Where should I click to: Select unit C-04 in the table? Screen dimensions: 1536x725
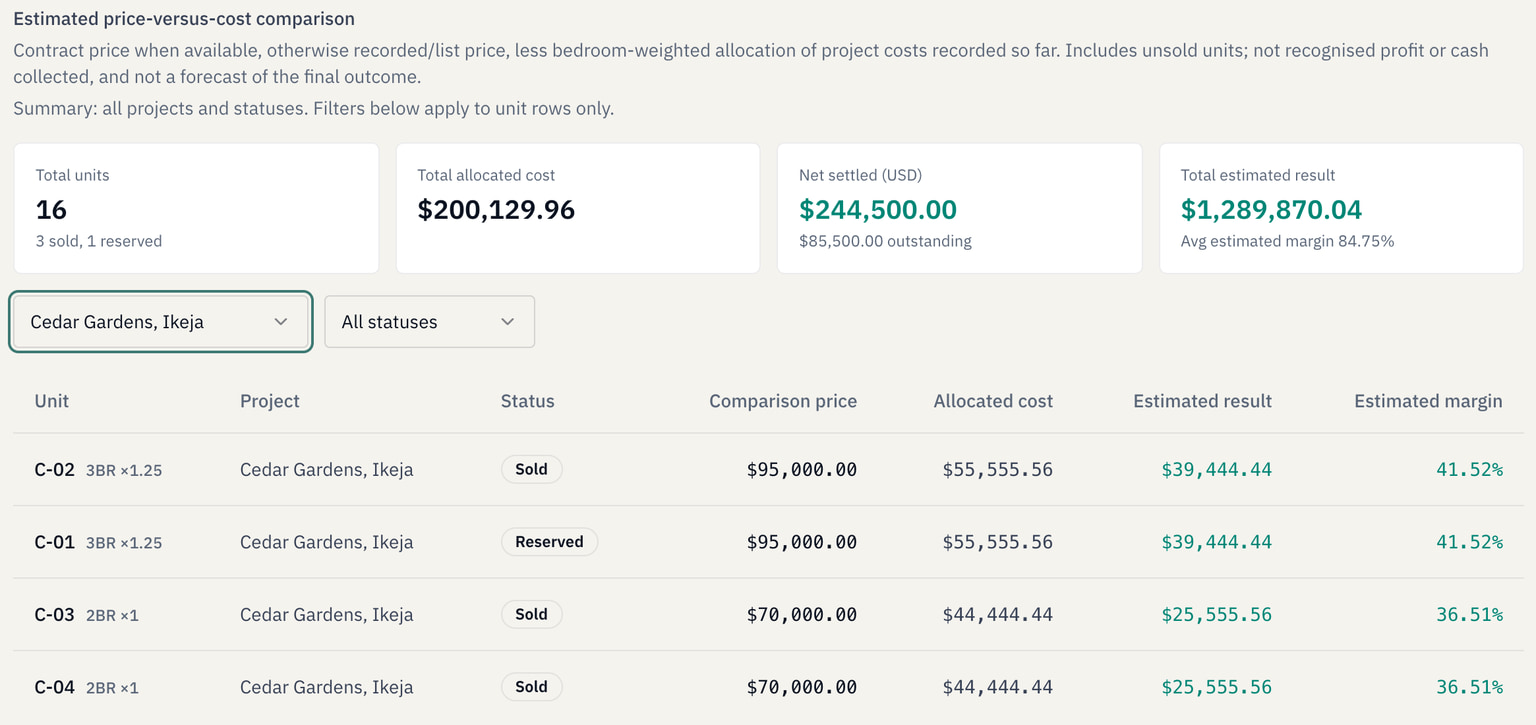pyautogui.click(x=55, y=687)
